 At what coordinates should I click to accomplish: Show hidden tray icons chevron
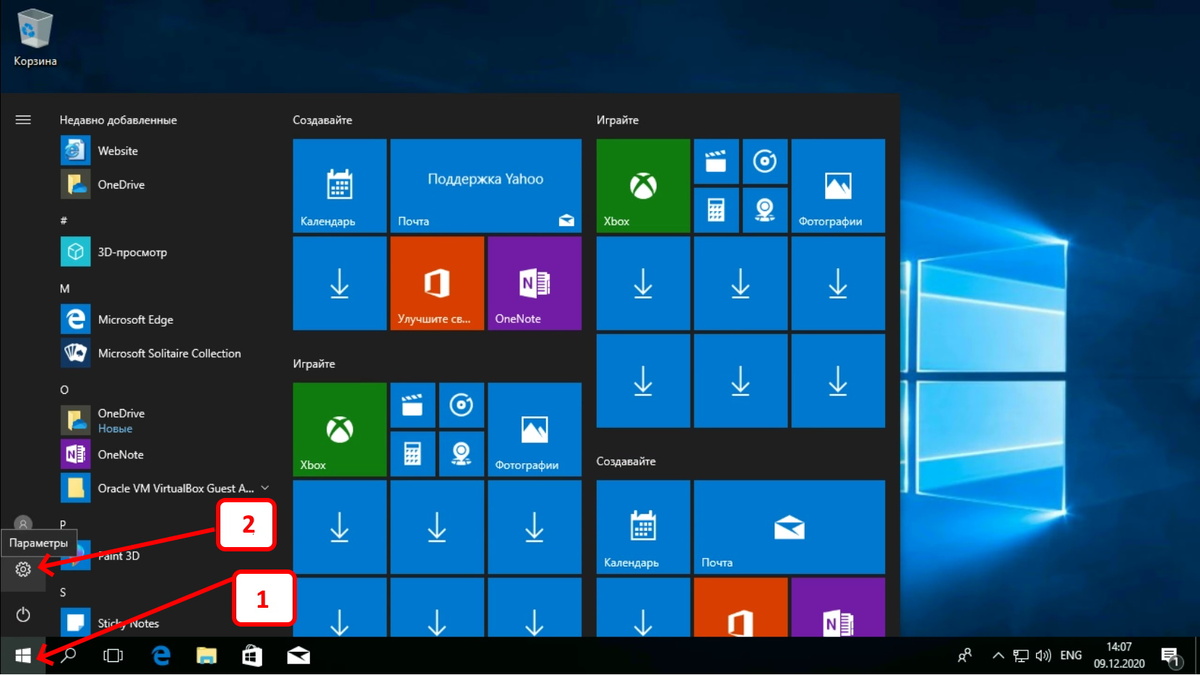[x=998, y=656]
